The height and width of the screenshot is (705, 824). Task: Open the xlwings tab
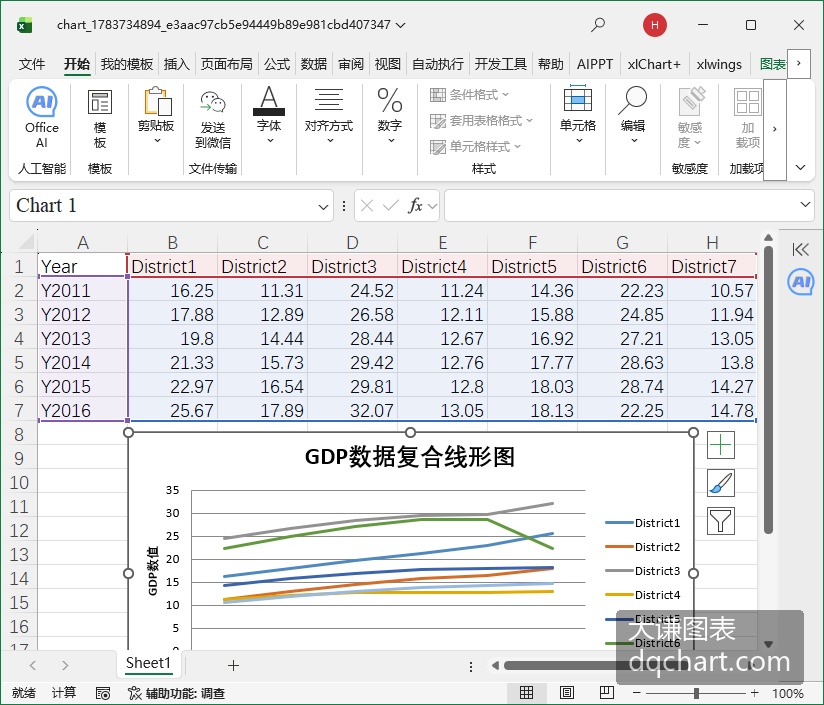click(719, 64)
